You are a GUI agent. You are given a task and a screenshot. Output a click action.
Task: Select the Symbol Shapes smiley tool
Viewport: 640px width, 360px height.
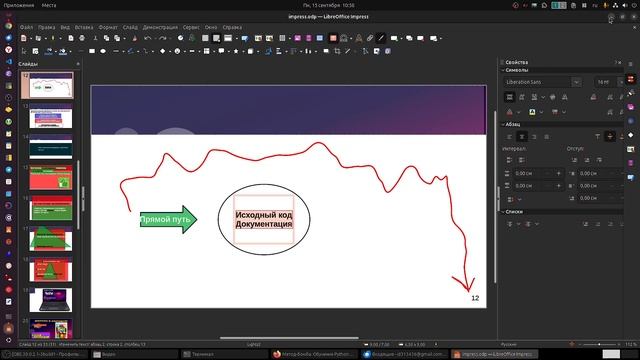tap(177, 51)
